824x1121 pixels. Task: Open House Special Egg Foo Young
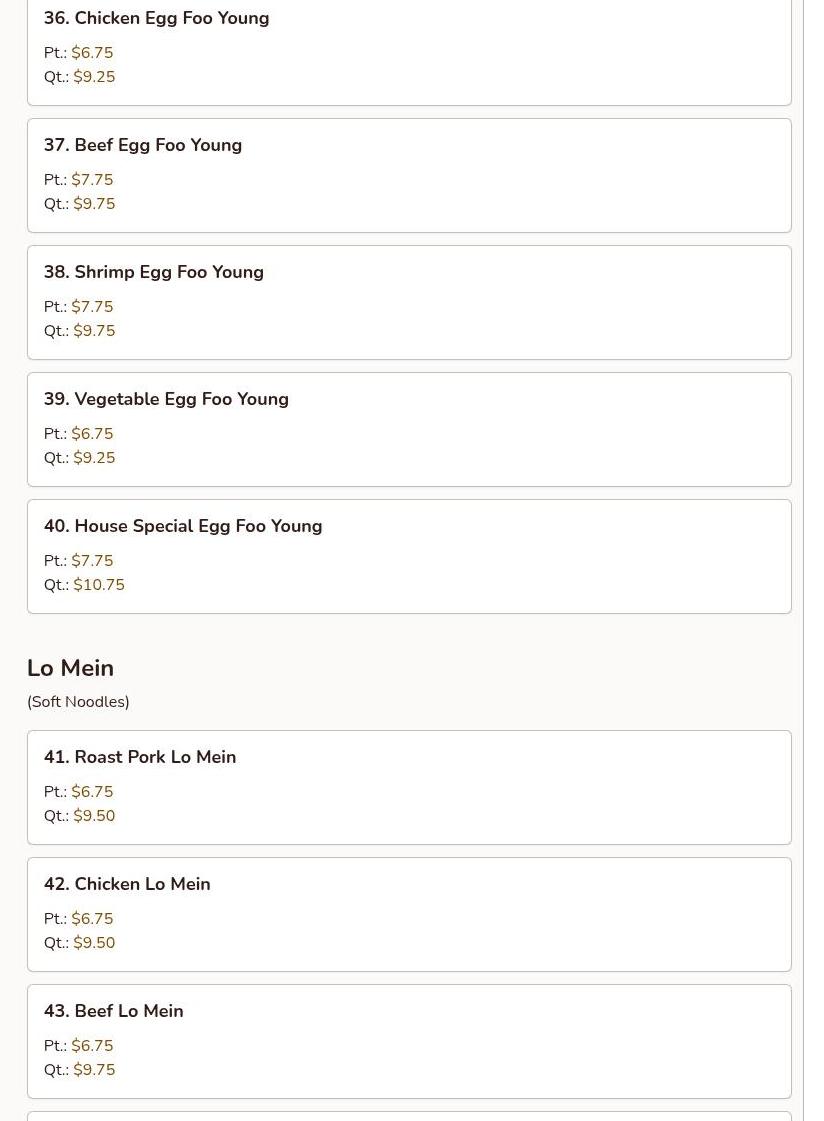click(x=409, y=556)
